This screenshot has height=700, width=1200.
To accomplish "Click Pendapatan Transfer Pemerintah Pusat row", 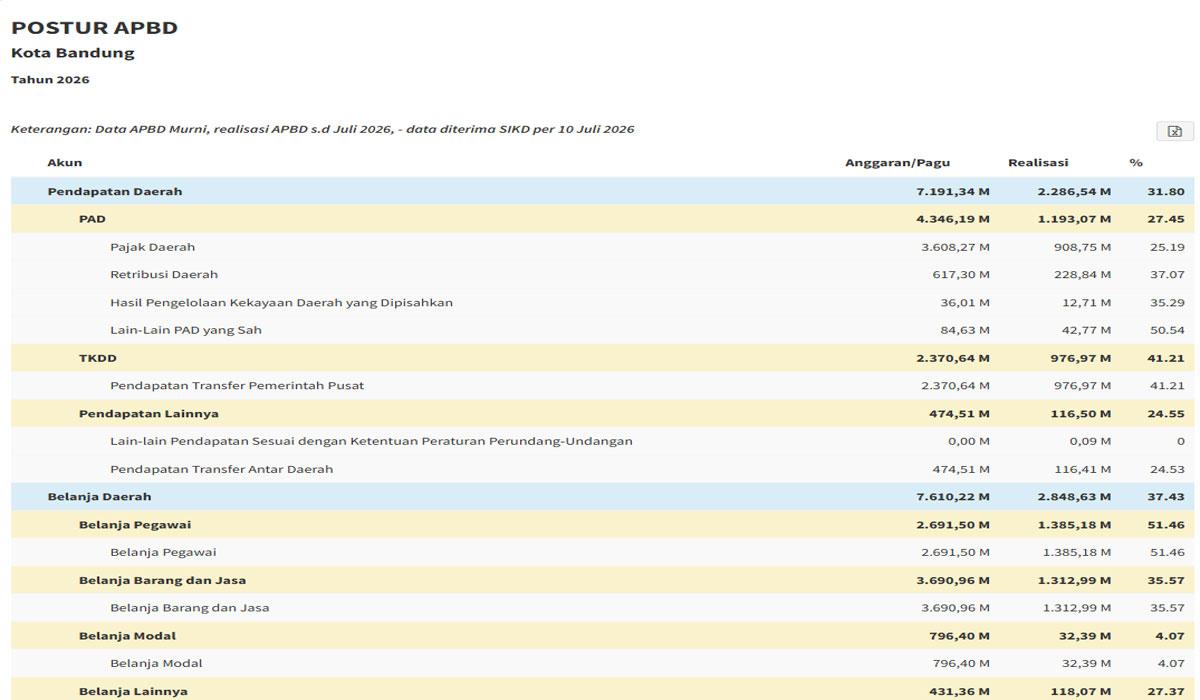I will [x=603, y=386].
